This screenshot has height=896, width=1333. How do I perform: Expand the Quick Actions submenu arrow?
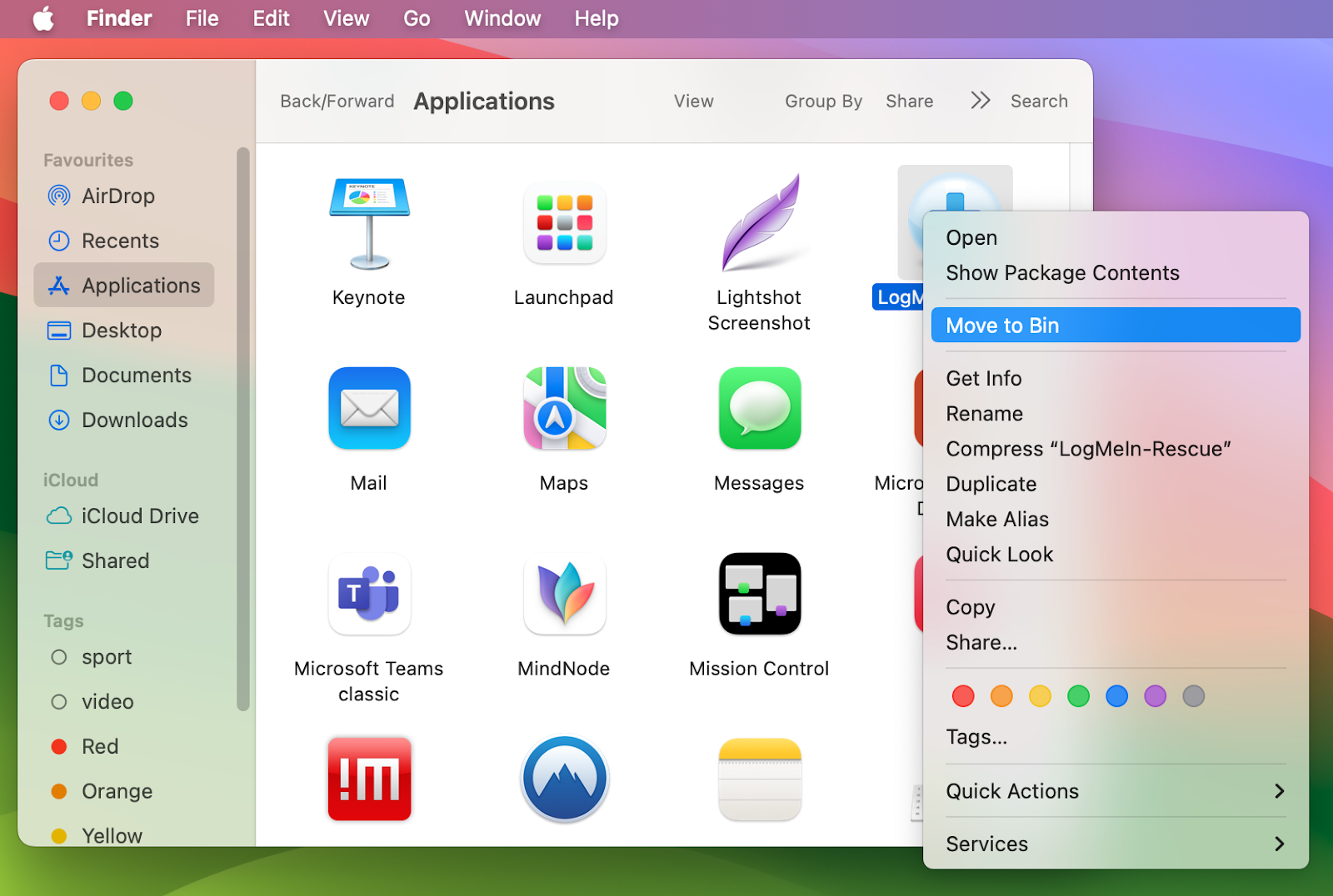pyautogui.click(x=1280, y=791)
